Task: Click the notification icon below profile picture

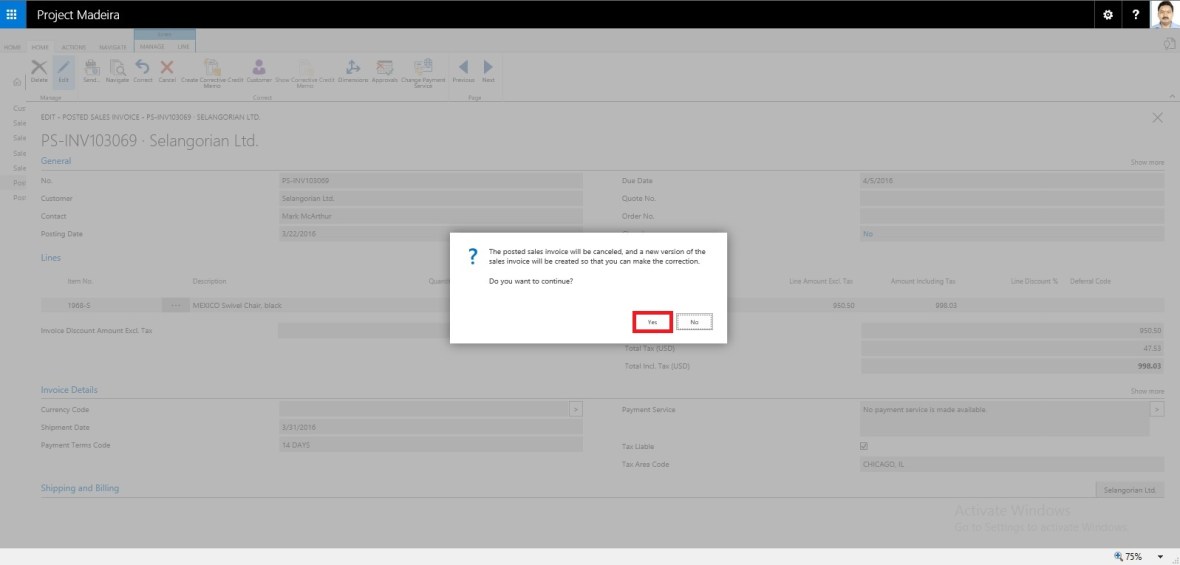Action: click(1169, 45)
